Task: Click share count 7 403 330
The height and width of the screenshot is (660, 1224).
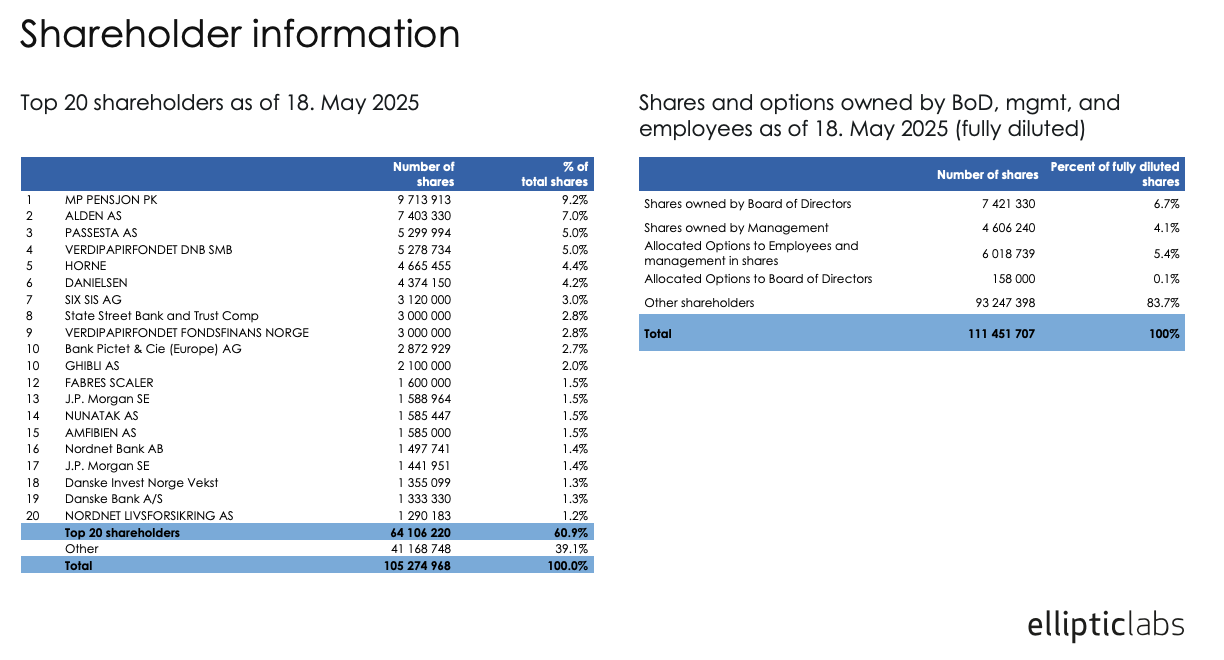Action: pyautogui.click(x=424, y=216)
